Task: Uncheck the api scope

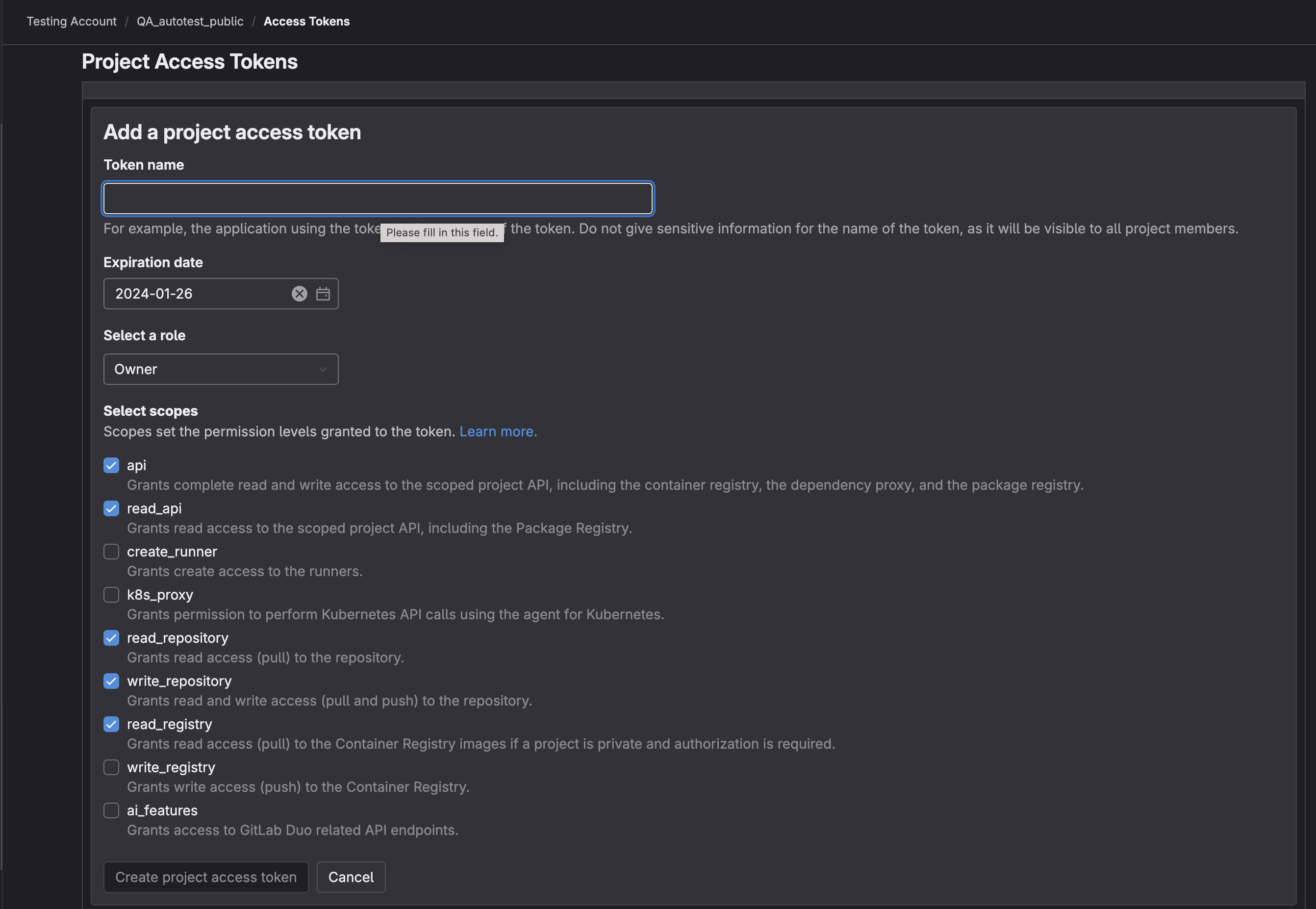Action: (x=111, y=465)
